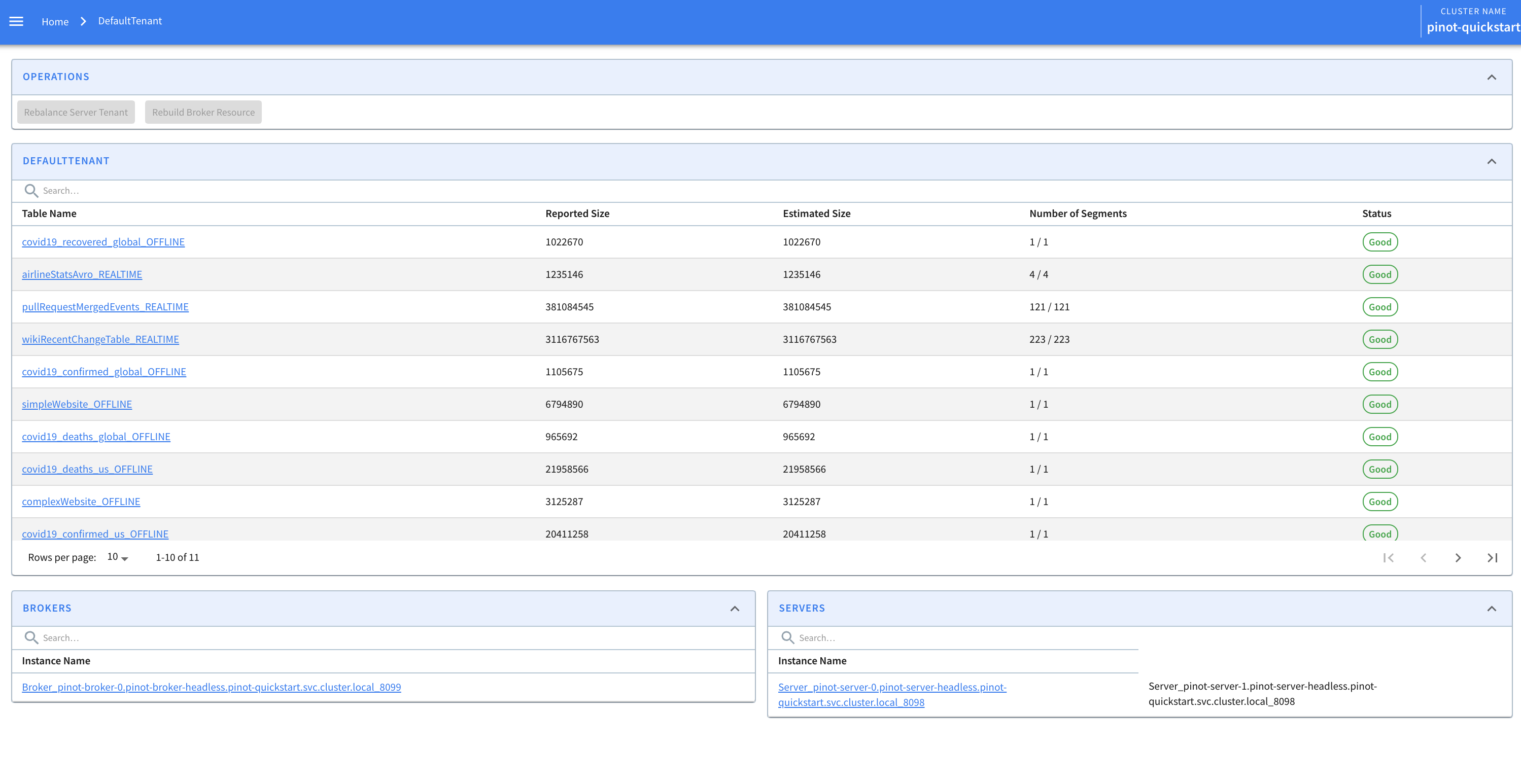Collapse the DefaultTenant tables section

click(x=1492, y=161)
